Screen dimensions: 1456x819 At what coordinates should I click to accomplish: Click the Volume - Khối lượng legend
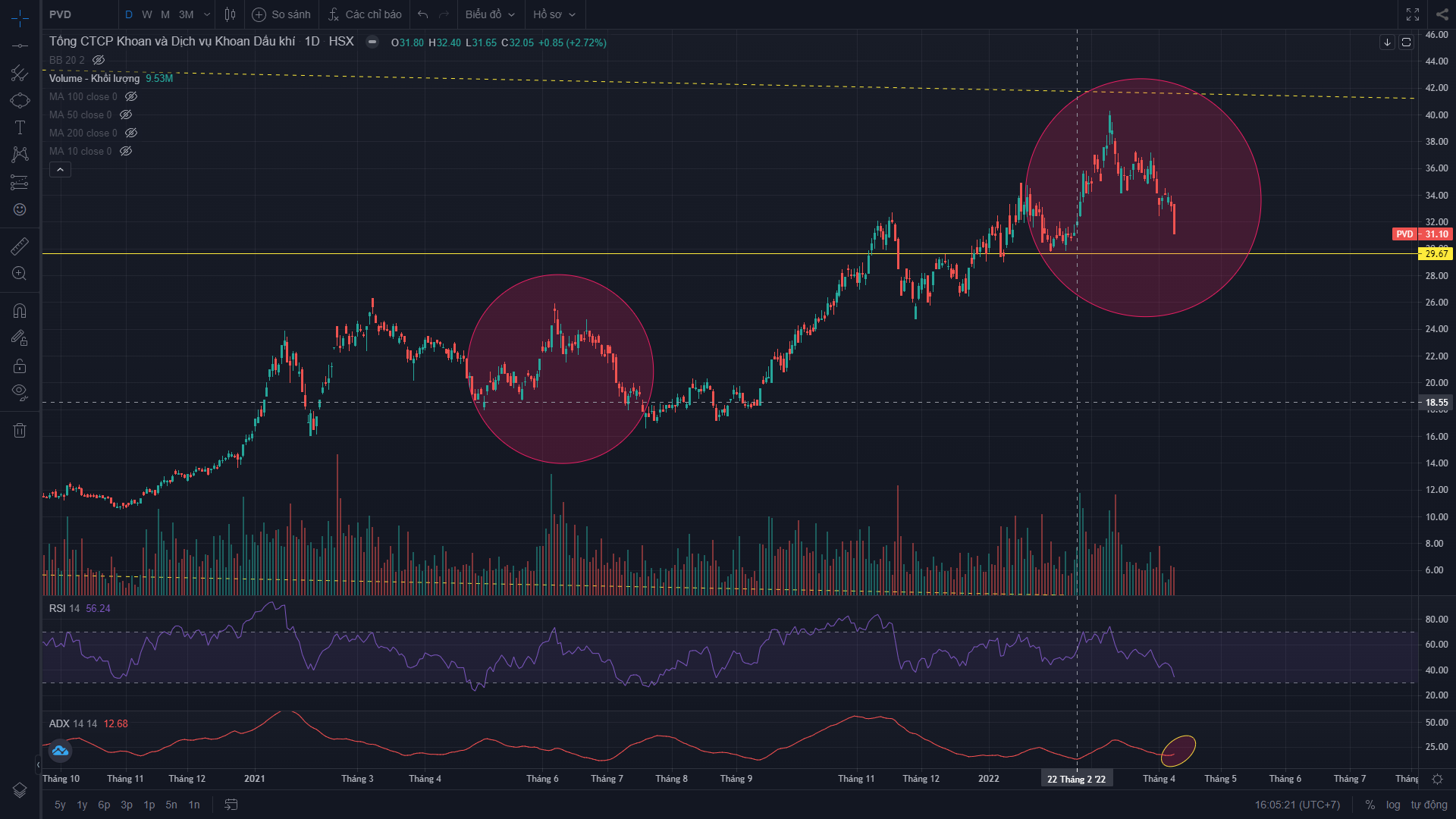[94, 78]
